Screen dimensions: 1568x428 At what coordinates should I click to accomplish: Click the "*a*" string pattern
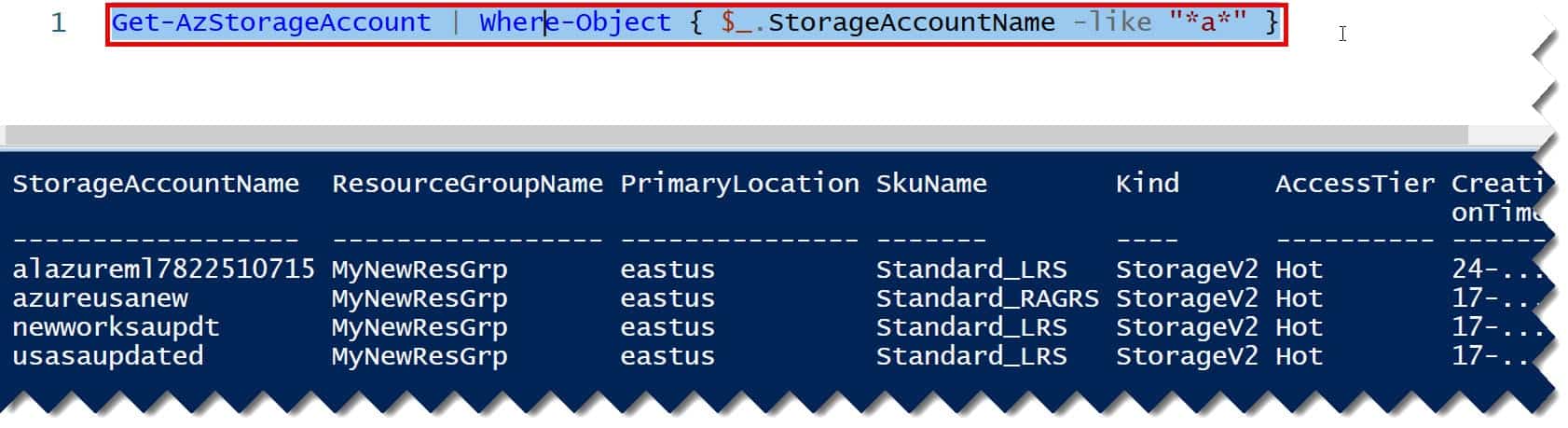(x=1208, y=22)
